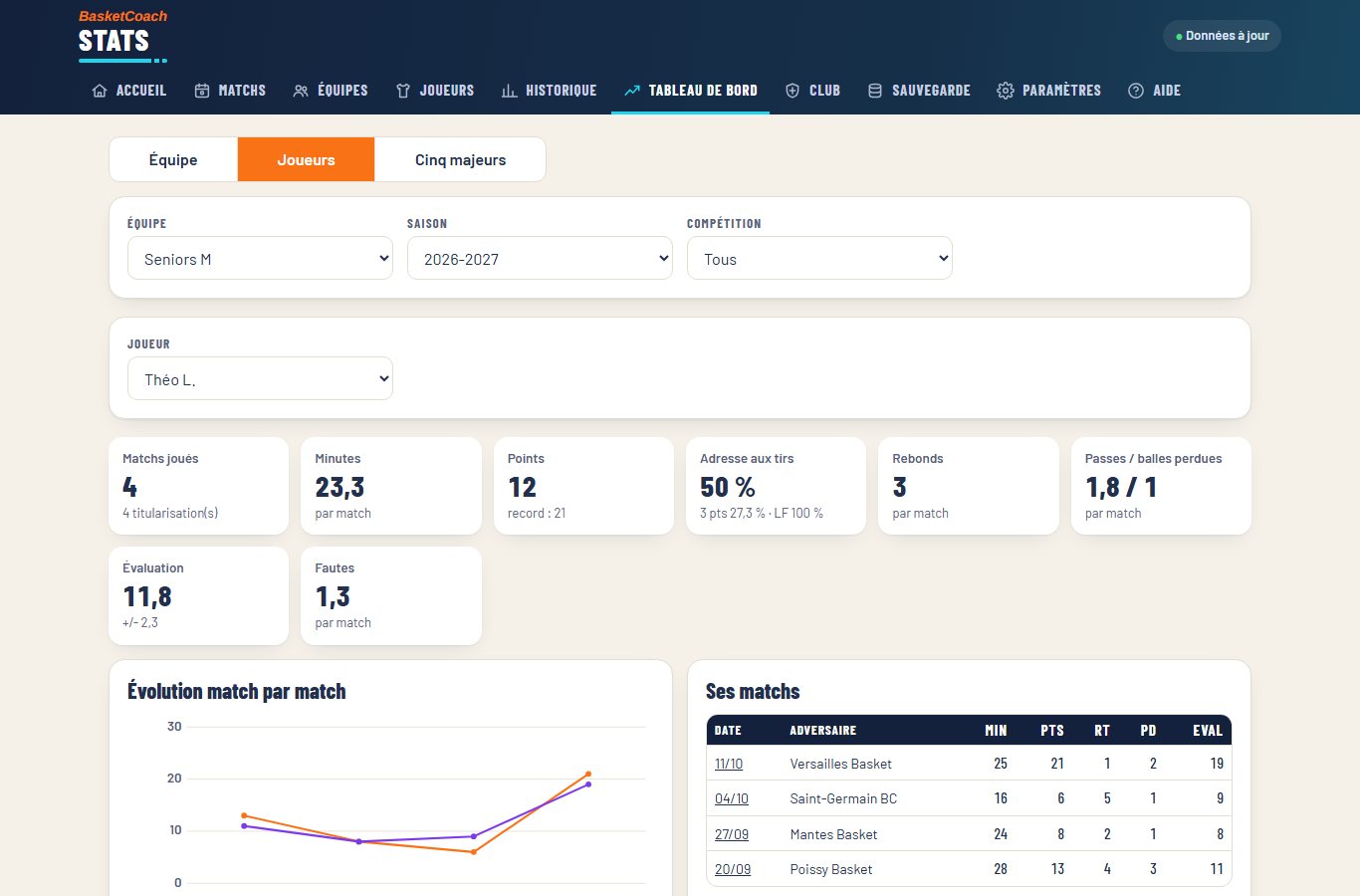The height and width of the screenshot is (896, 1360).
Task: Click the Fautes 1,3 value
Action: 333,596
